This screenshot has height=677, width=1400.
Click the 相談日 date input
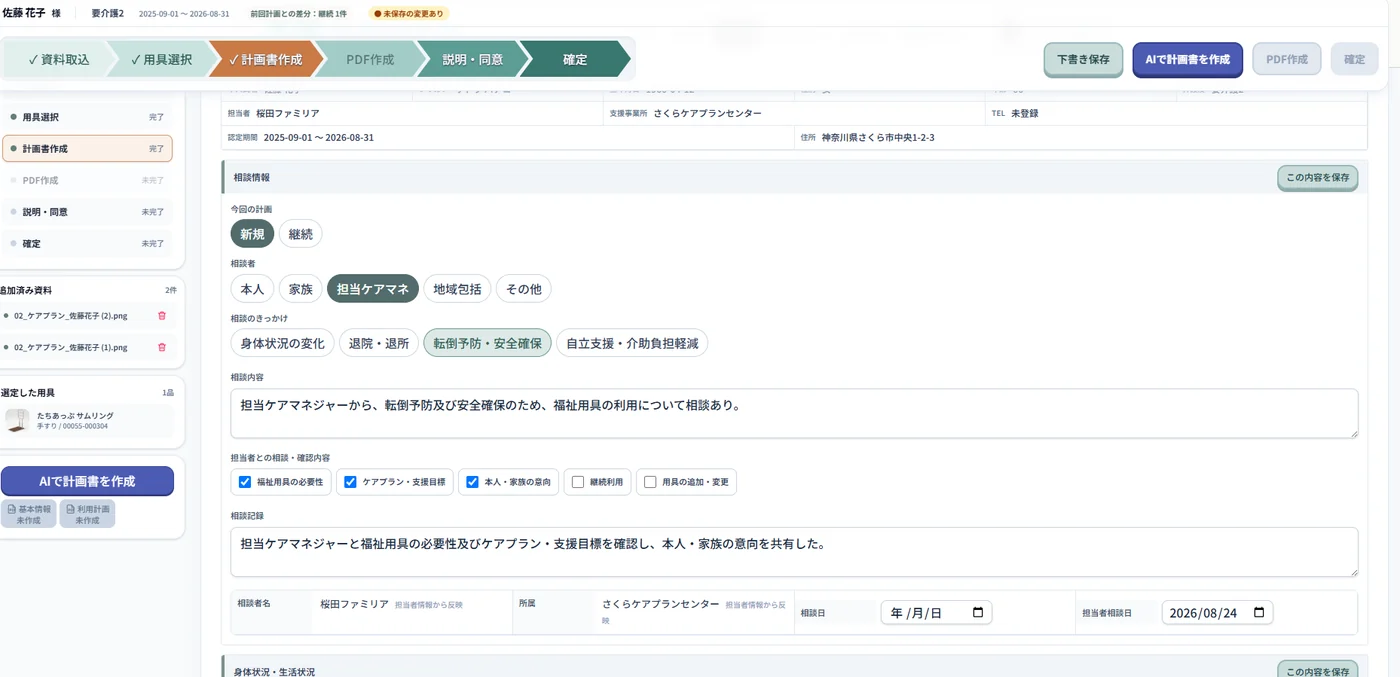click(x=936, y=613)
